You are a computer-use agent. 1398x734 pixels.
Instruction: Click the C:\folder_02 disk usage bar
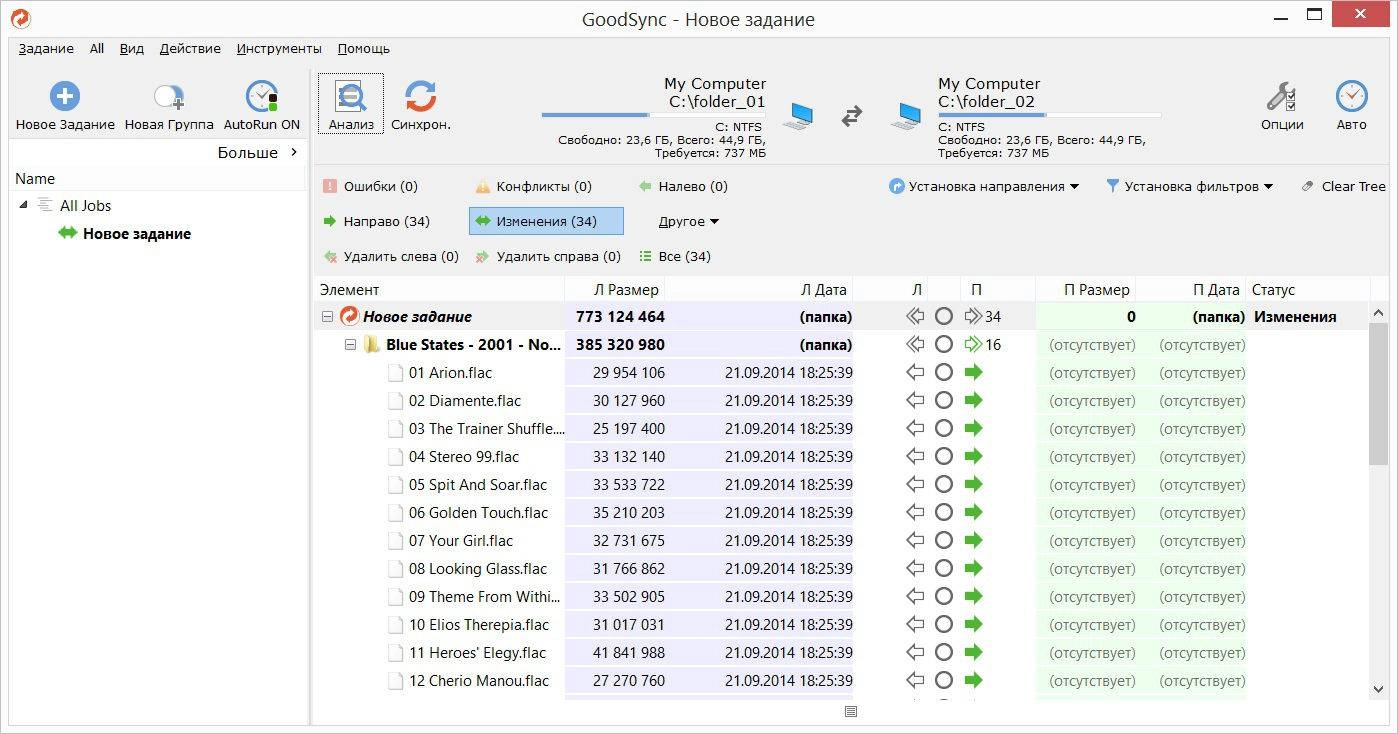pyautogui.click(x=1050, y=115)
